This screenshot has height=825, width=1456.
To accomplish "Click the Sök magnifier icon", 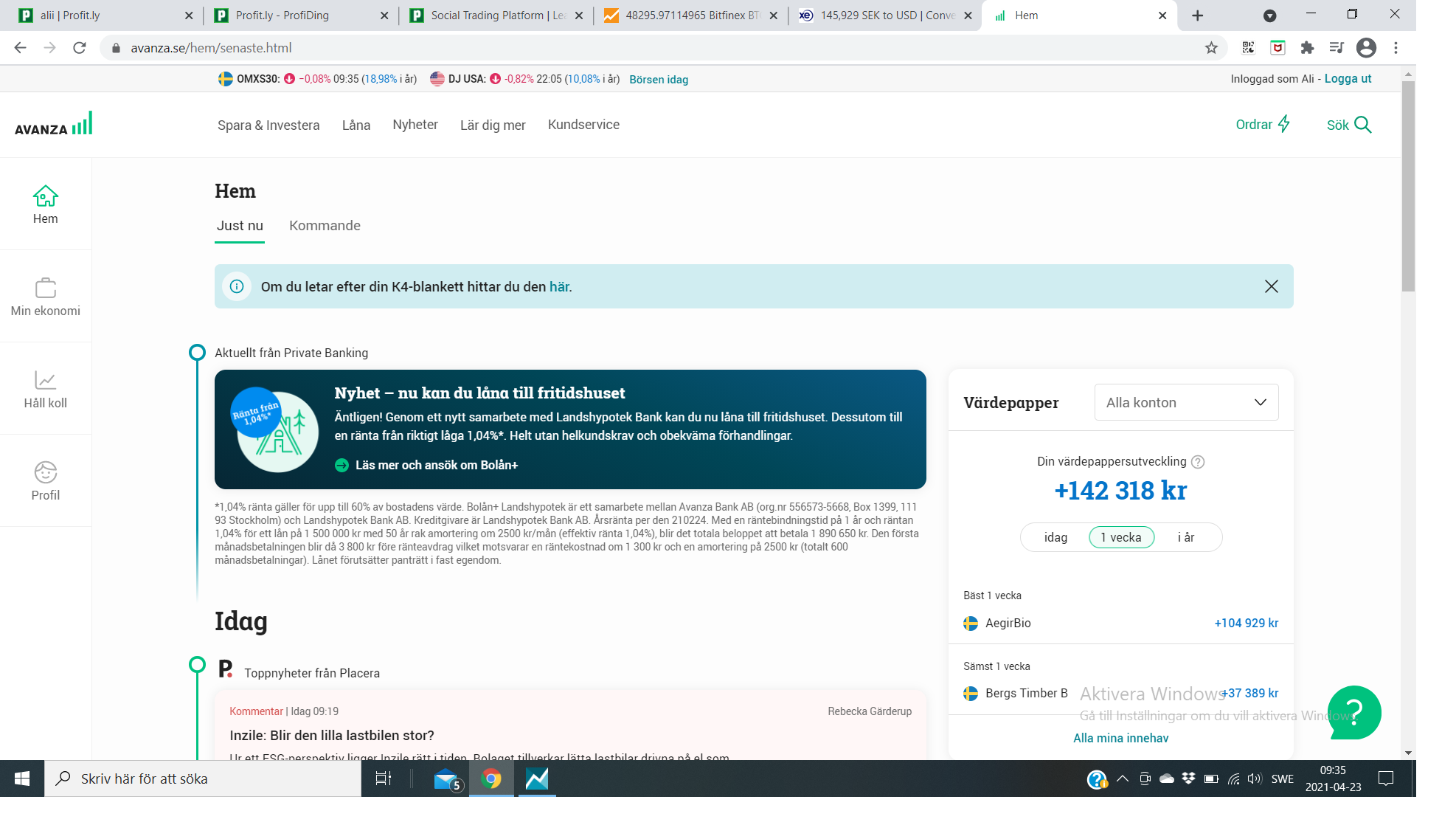I will click(1362, 125).
